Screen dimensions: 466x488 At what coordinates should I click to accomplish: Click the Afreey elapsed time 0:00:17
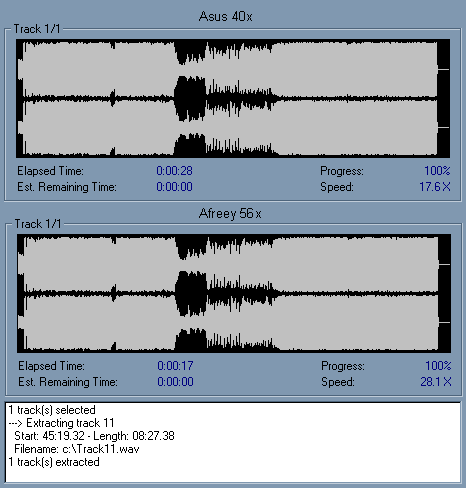(175, 366)
